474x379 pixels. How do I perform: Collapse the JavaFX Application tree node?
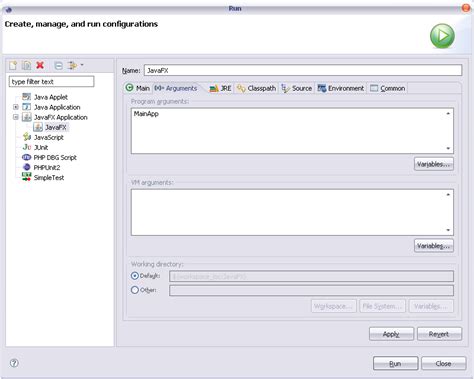[16, 117]
